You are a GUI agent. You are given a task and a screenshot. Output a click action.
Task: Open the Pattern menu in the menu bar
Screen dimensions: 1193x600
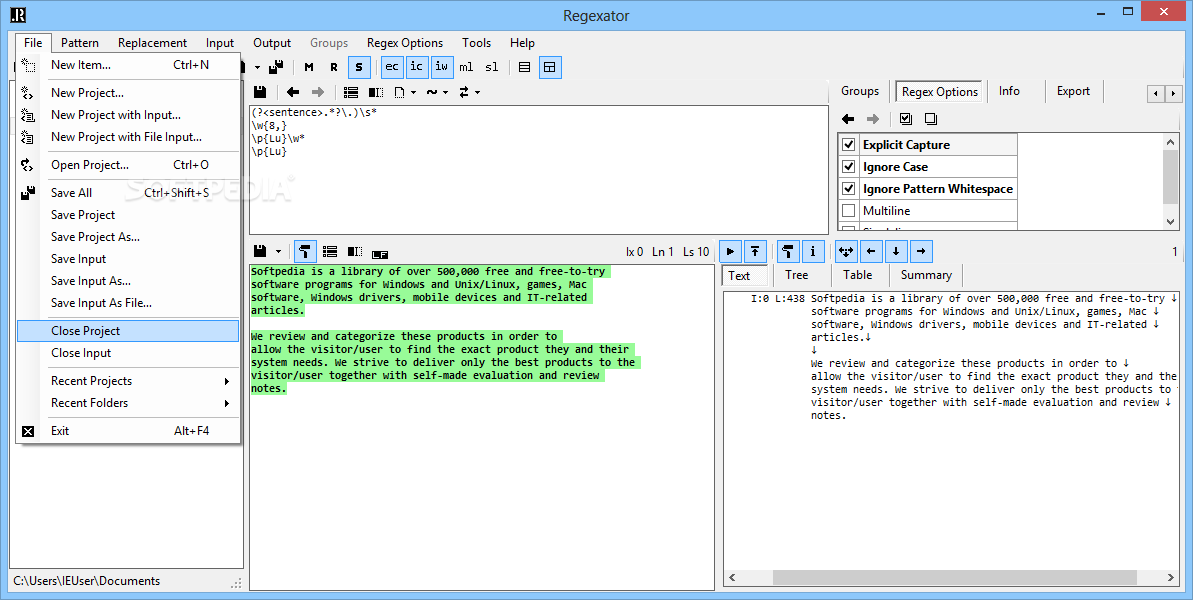(x=80, y=43)
